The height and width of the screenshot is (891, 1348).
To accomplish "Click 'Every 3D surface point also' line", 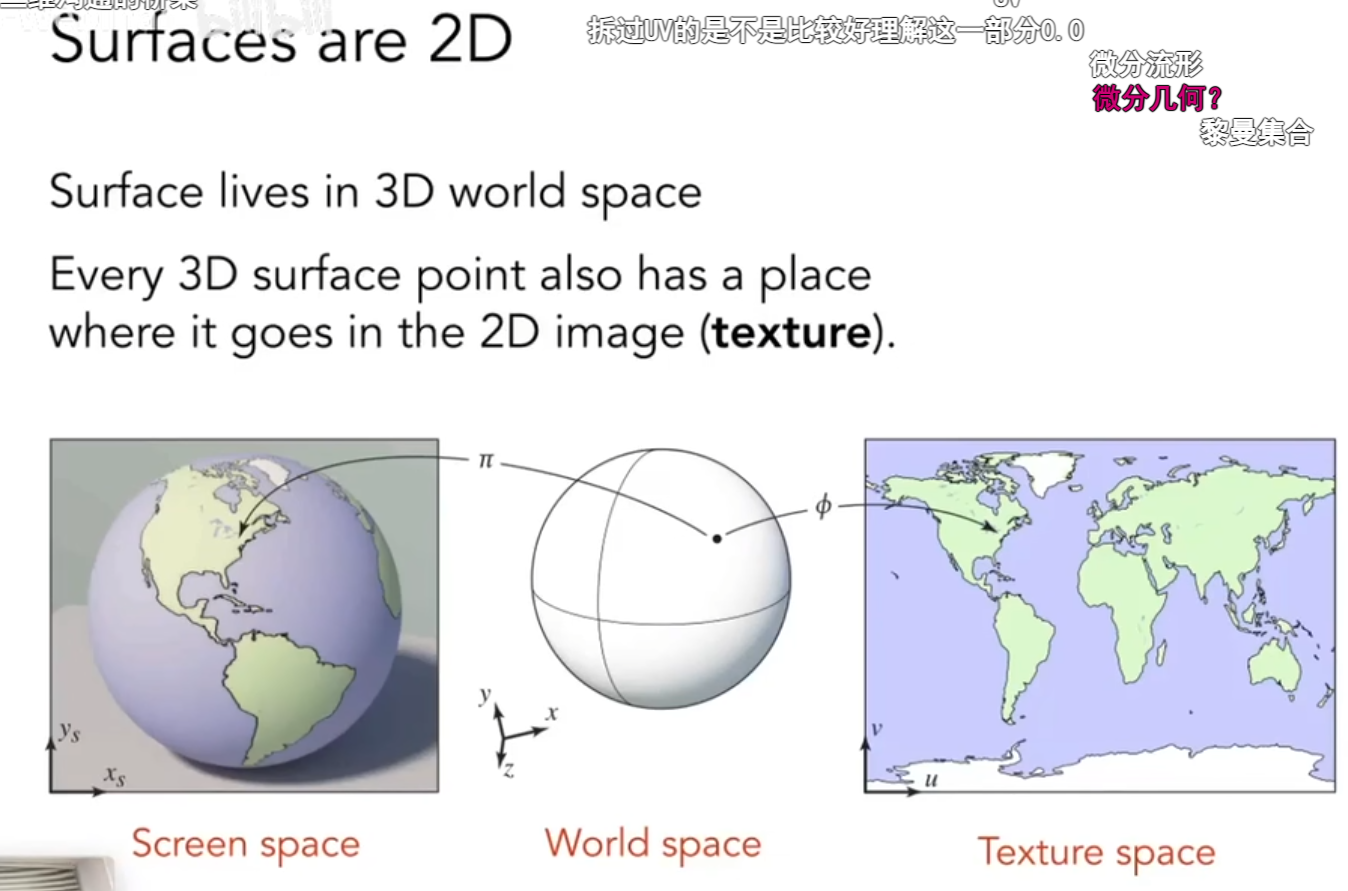I will click(x=460, y=274).
